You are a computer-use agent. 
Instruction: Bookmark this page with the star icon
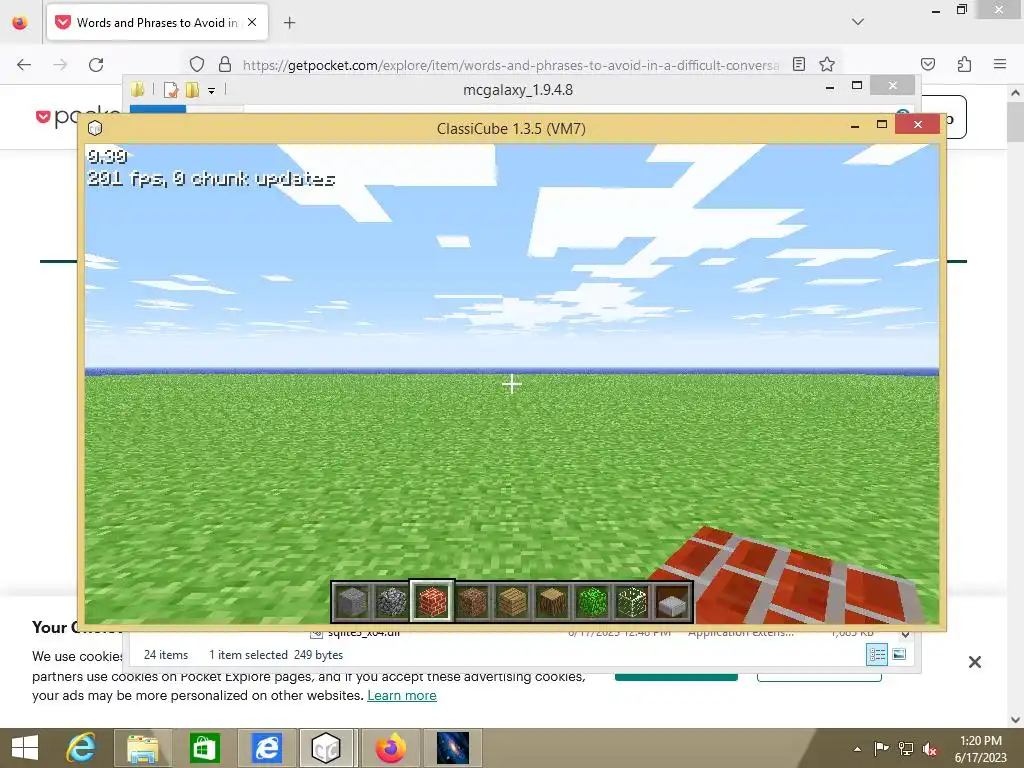(x=827, y=64)
